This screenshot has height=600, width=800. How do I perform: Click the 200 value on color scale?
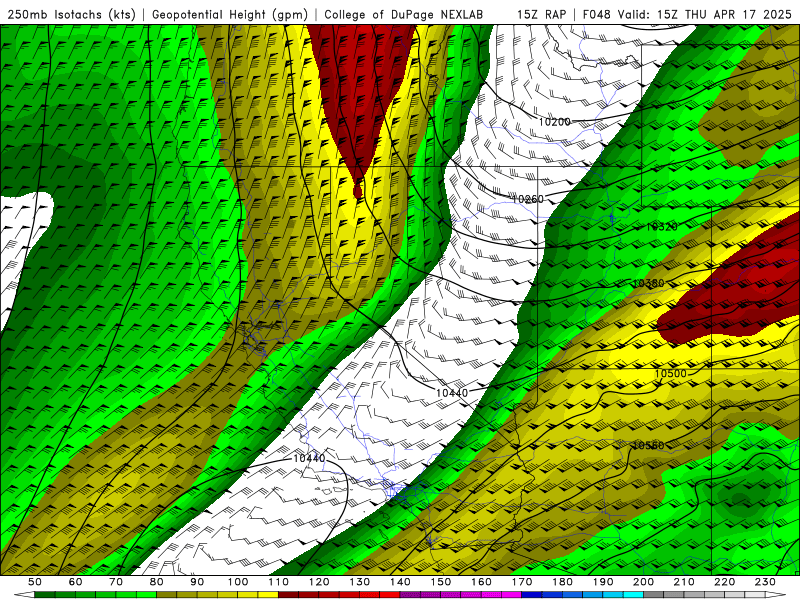pos(643,582)
